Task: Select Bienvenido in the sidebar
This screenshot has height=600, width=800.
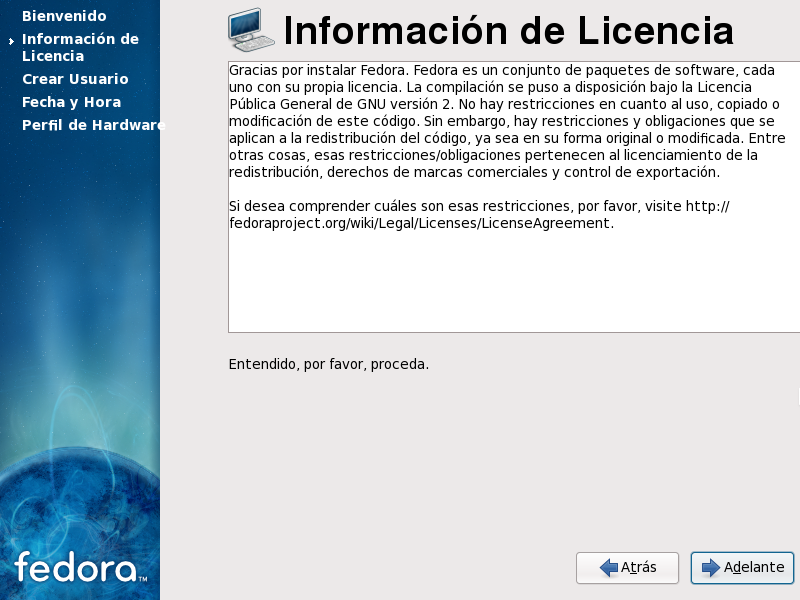Action: [x=64, y=16]
